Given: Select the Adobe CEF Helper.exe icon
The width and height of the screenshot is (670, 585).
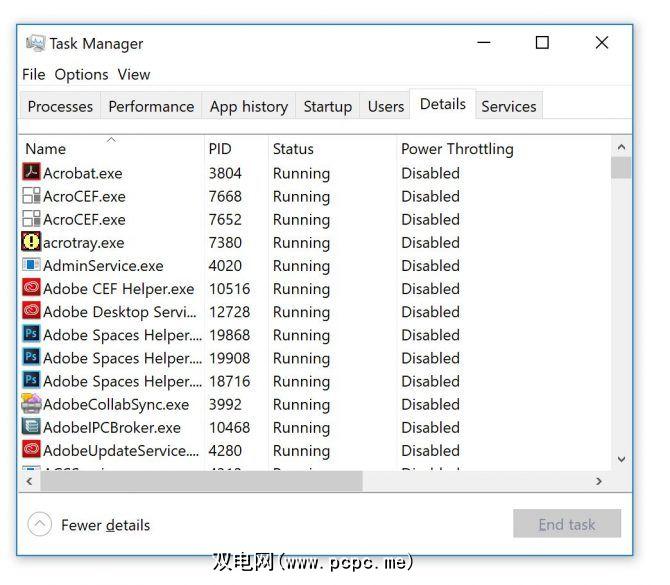Looking at the screenshot, I should point(31,289).
